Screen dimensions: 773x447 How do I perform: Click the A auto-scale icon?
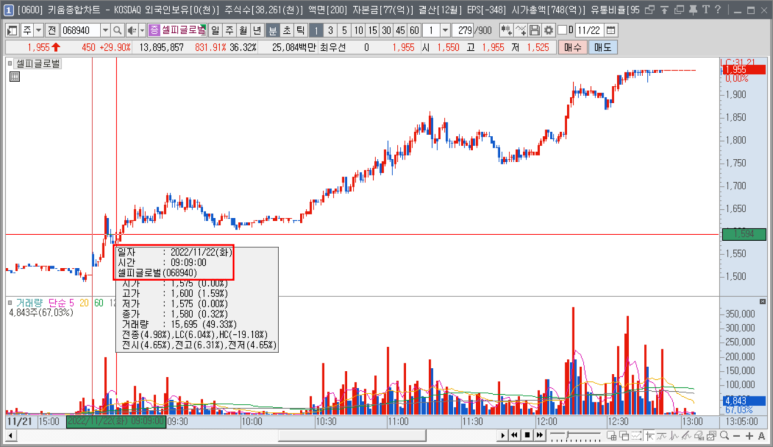[762, 435]
